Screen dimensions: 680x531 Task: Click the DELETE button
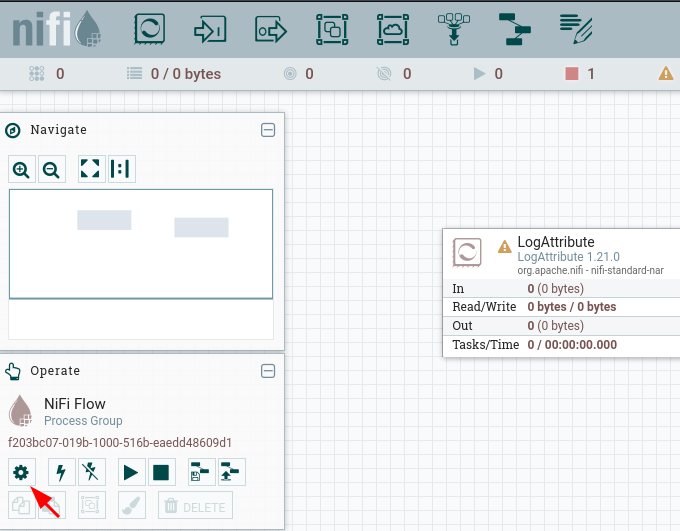195,505
